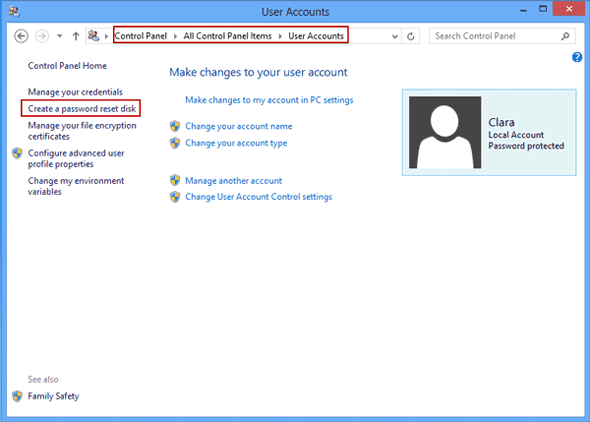Open Change your account name
Screen dimensions: 590x422
(x=239, y=126)
